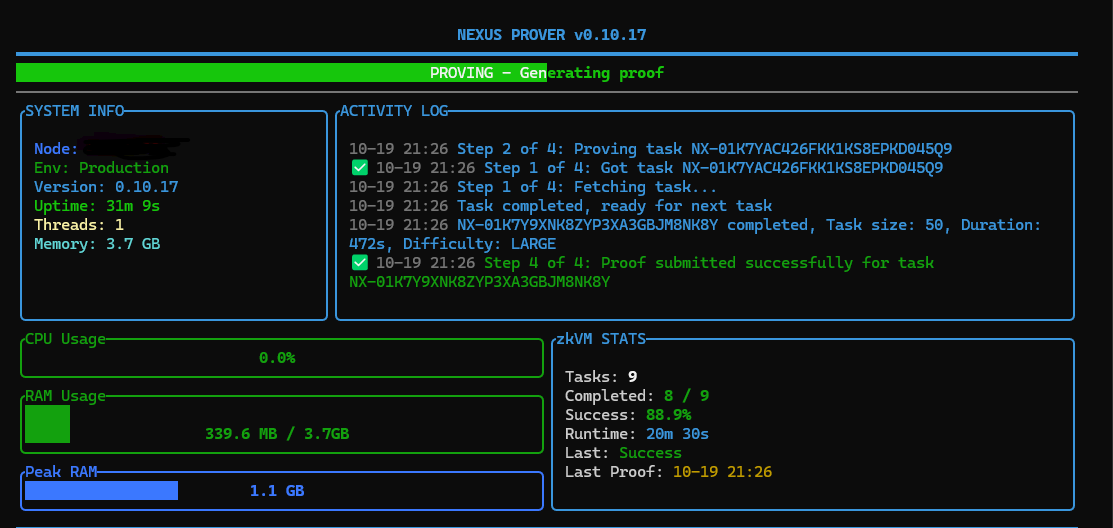This screenshot has width=1113, height=528.
Task: Click the RAM Usage panel heading
Action: 65,396
